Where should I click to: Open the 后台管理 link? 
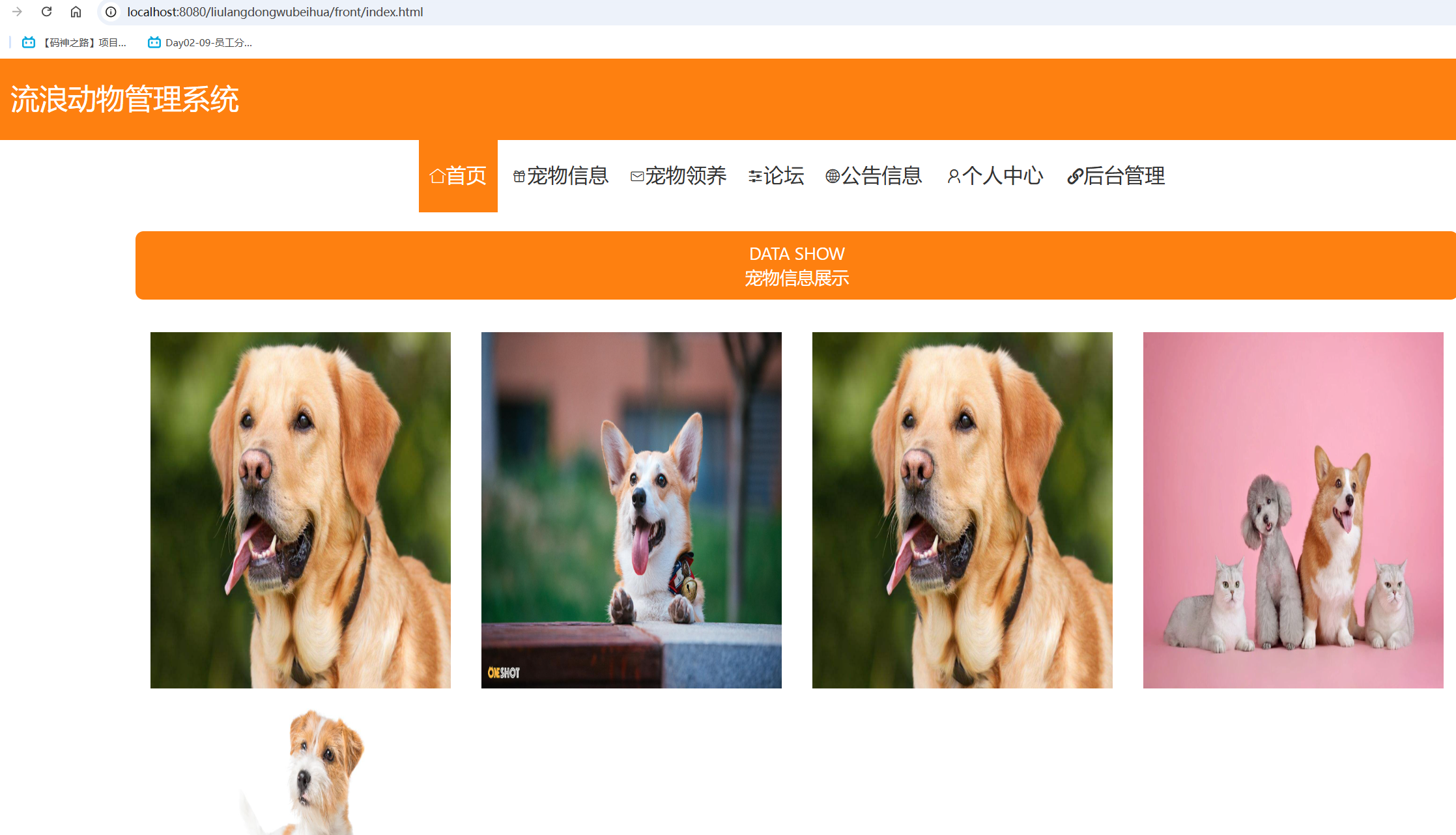[1123, 175]
